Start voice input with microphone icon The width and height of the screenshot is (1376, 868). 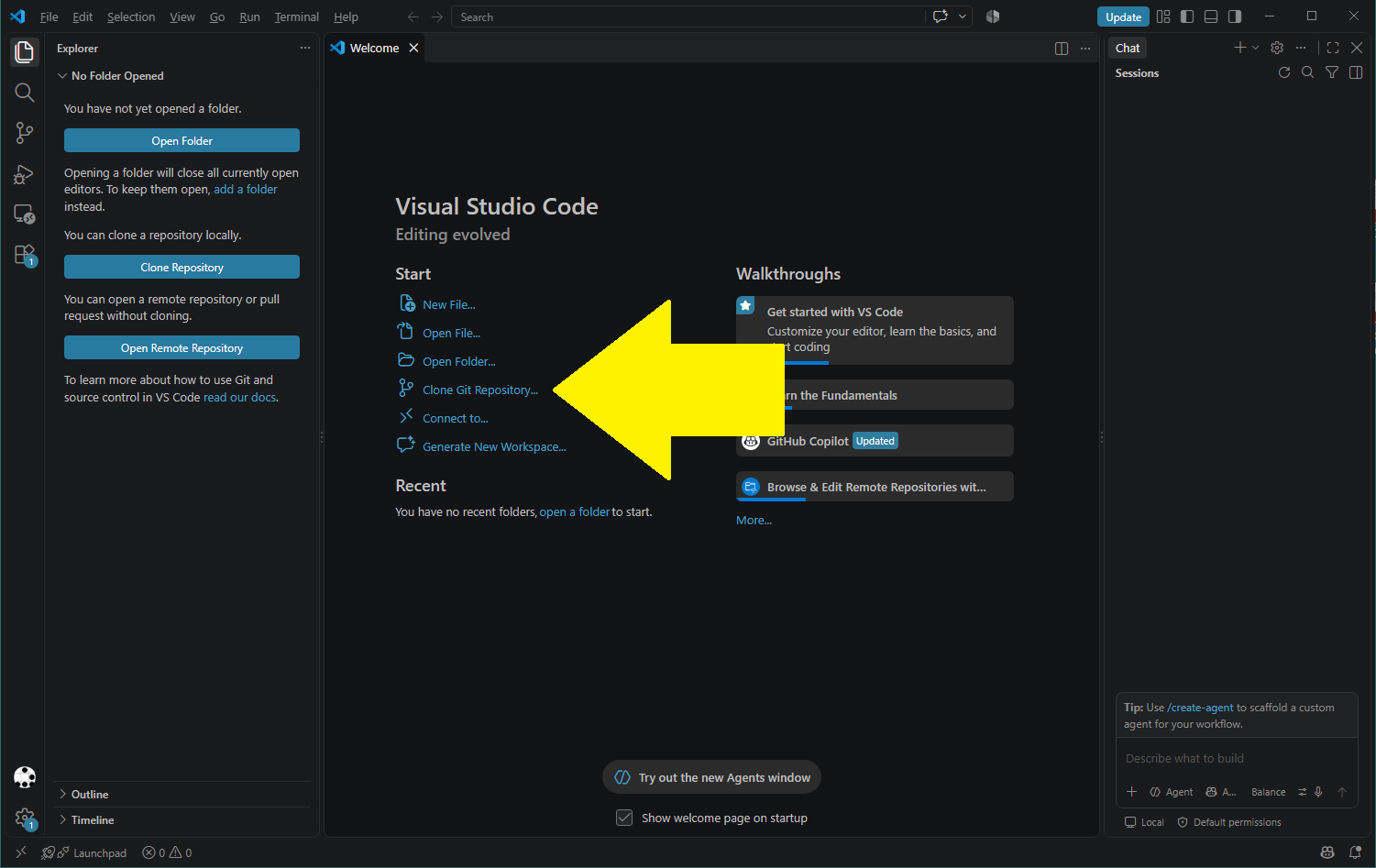pyautogui.click(x=1318, y=792)
